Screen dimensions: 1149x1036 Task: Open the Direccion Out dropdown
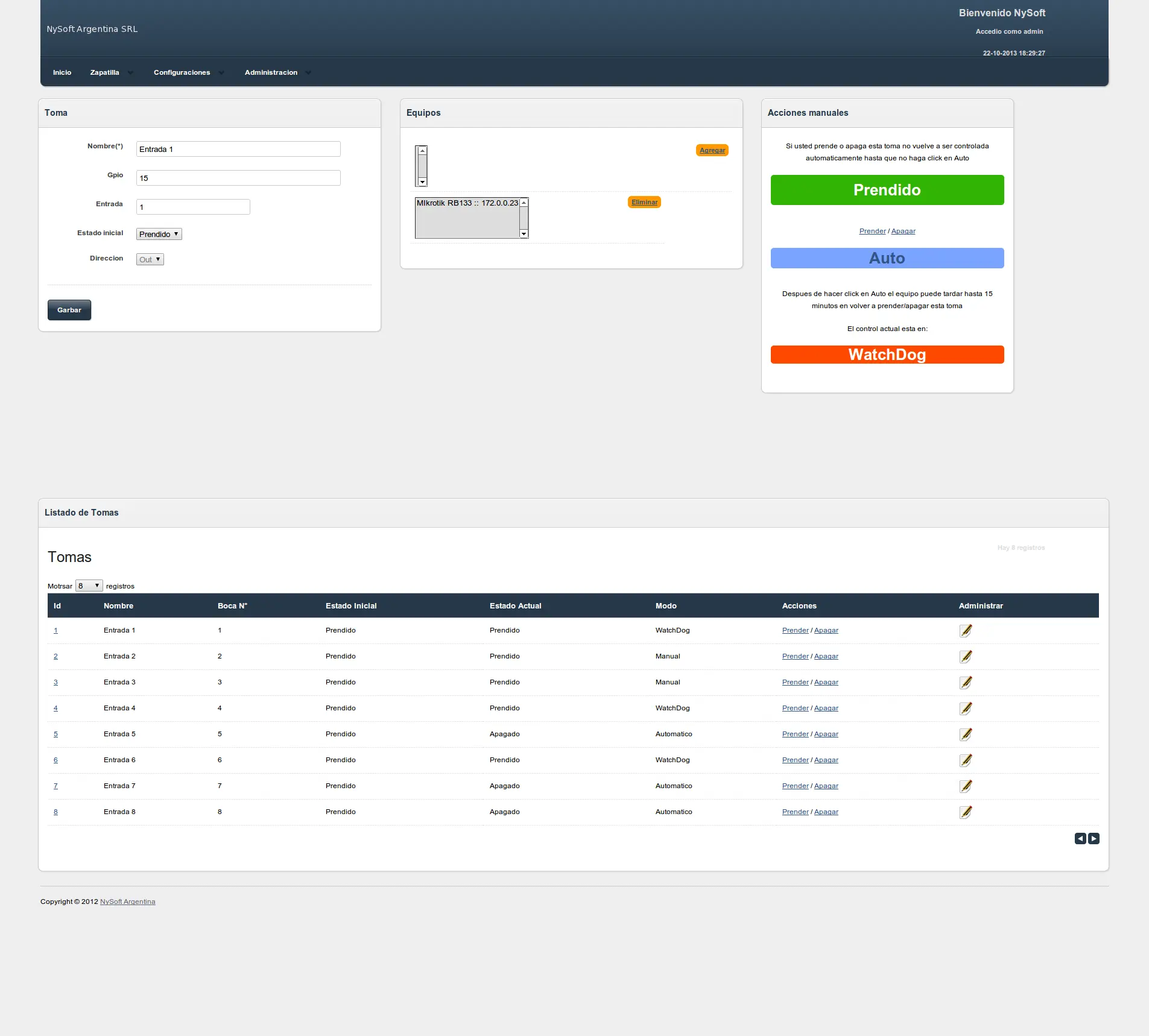click(x=150, y=259)
